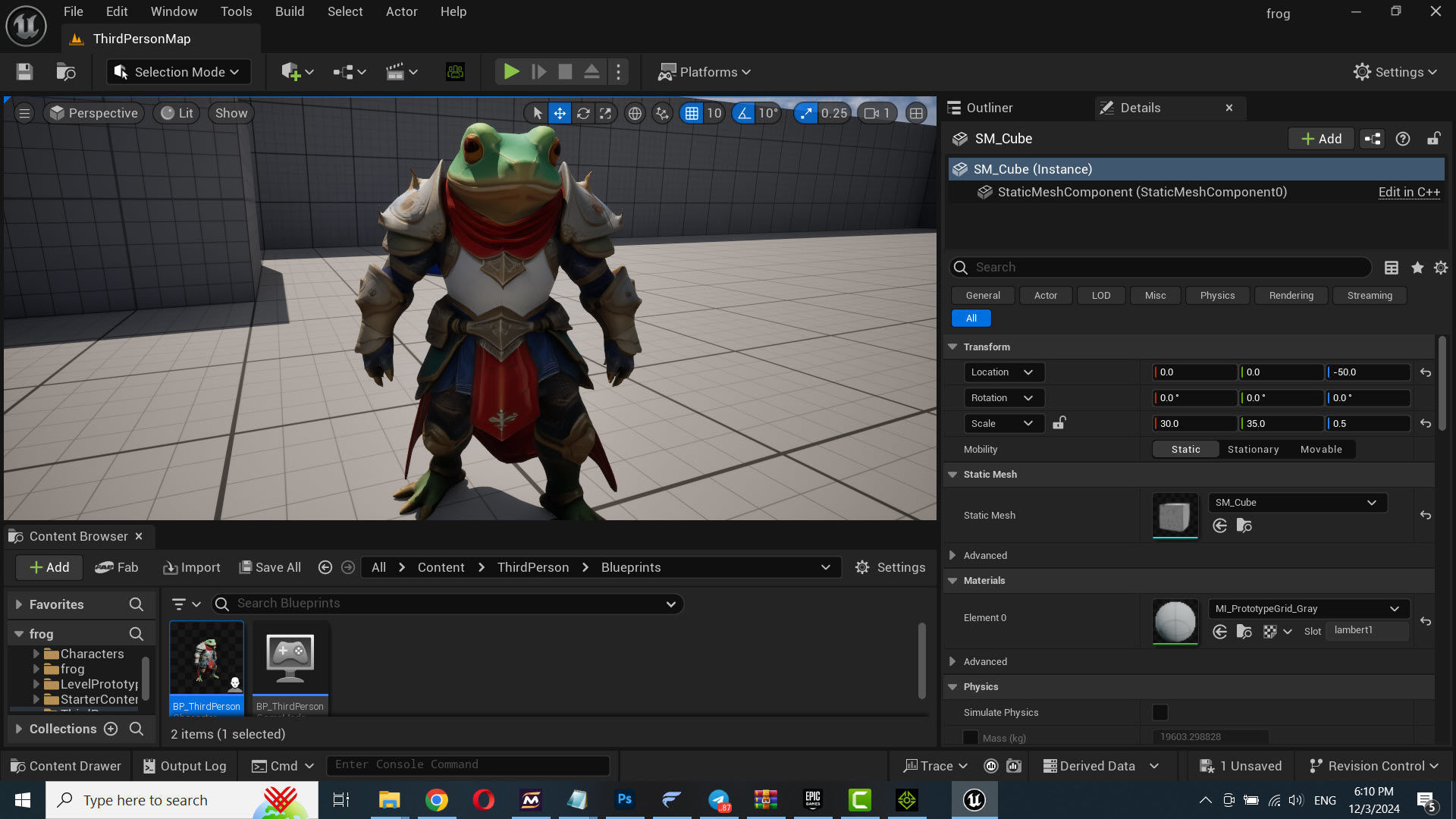Open the Selection Mode dropdown
The width and height of the screenshot is (1456, 819).
(178, 72)
